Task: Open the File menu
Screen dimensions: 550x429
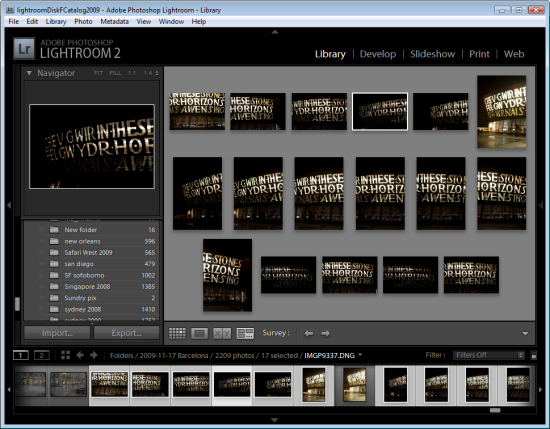Action: click(14, 21)
